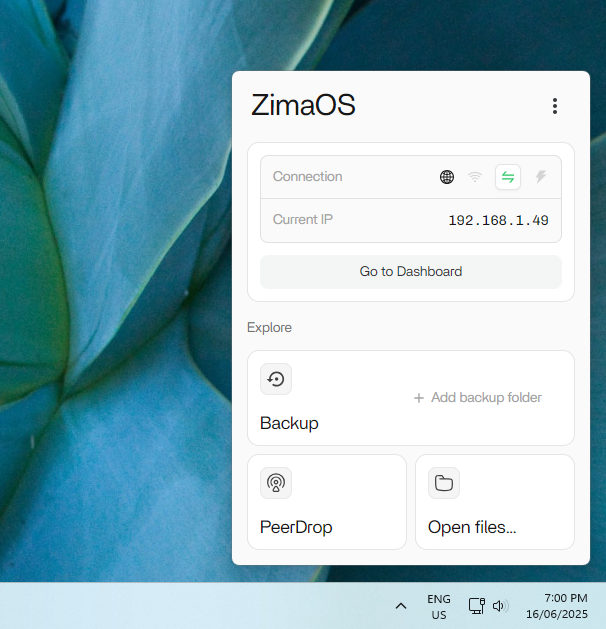Open the Open files card
The height and width of the screenshot is (629, 606).
[x=495, y=502]
